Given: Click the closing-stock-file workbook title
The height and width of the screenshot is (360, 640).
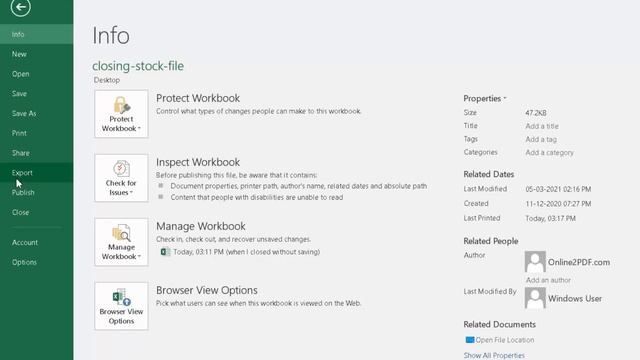Looking at the screenshot, I should (138, 66).
